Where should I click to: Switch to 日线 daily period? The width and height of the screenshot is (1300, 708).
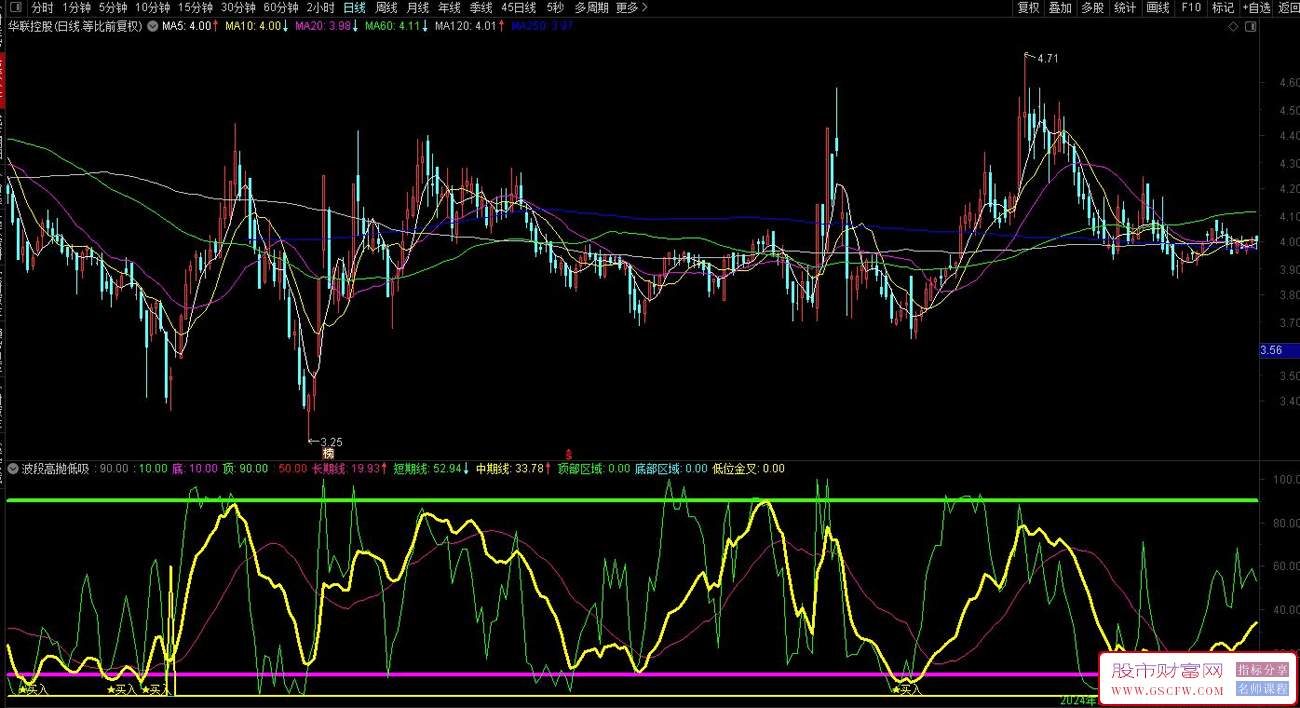(x=354, y=8)
